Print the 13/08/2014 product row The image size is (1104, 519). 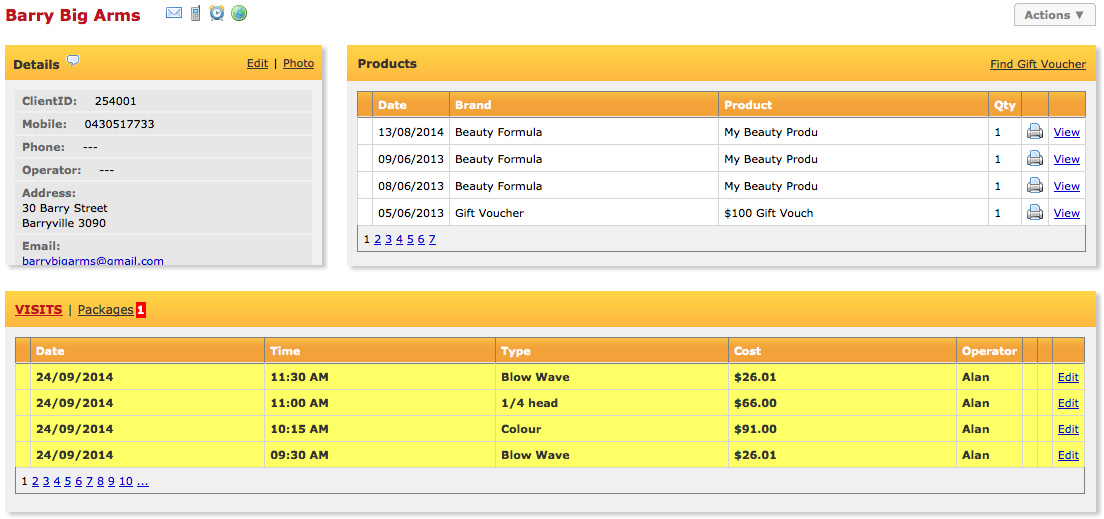[1034, 132]
